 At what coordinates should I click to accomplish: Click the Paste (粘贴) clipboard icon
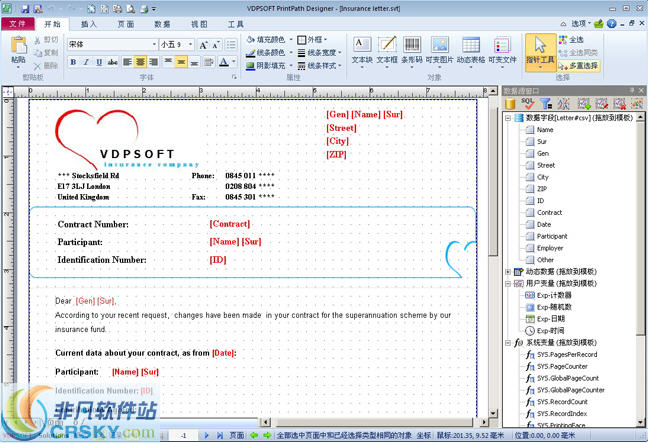pos(19,45)
